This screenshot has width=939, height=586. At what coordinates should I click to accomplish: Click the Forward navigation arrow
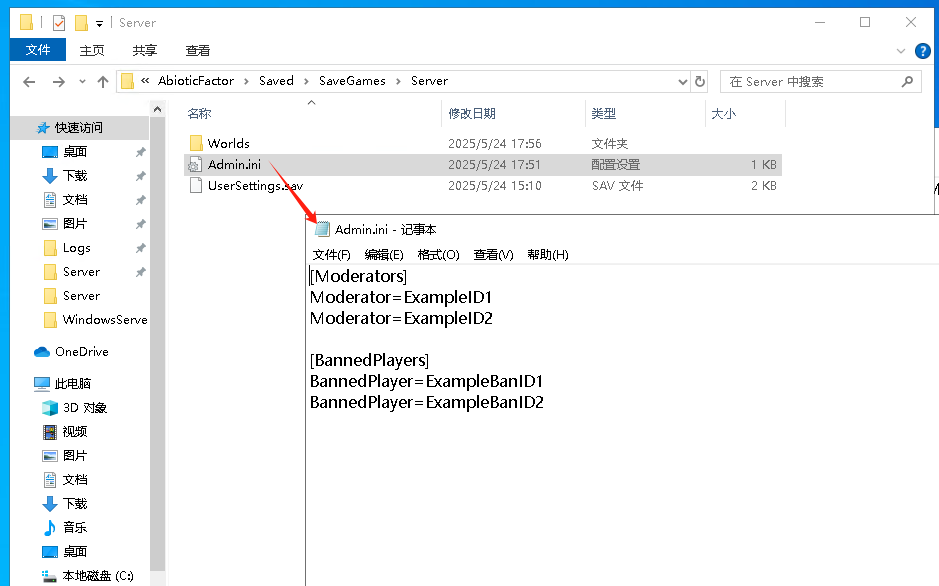point(59,81)
